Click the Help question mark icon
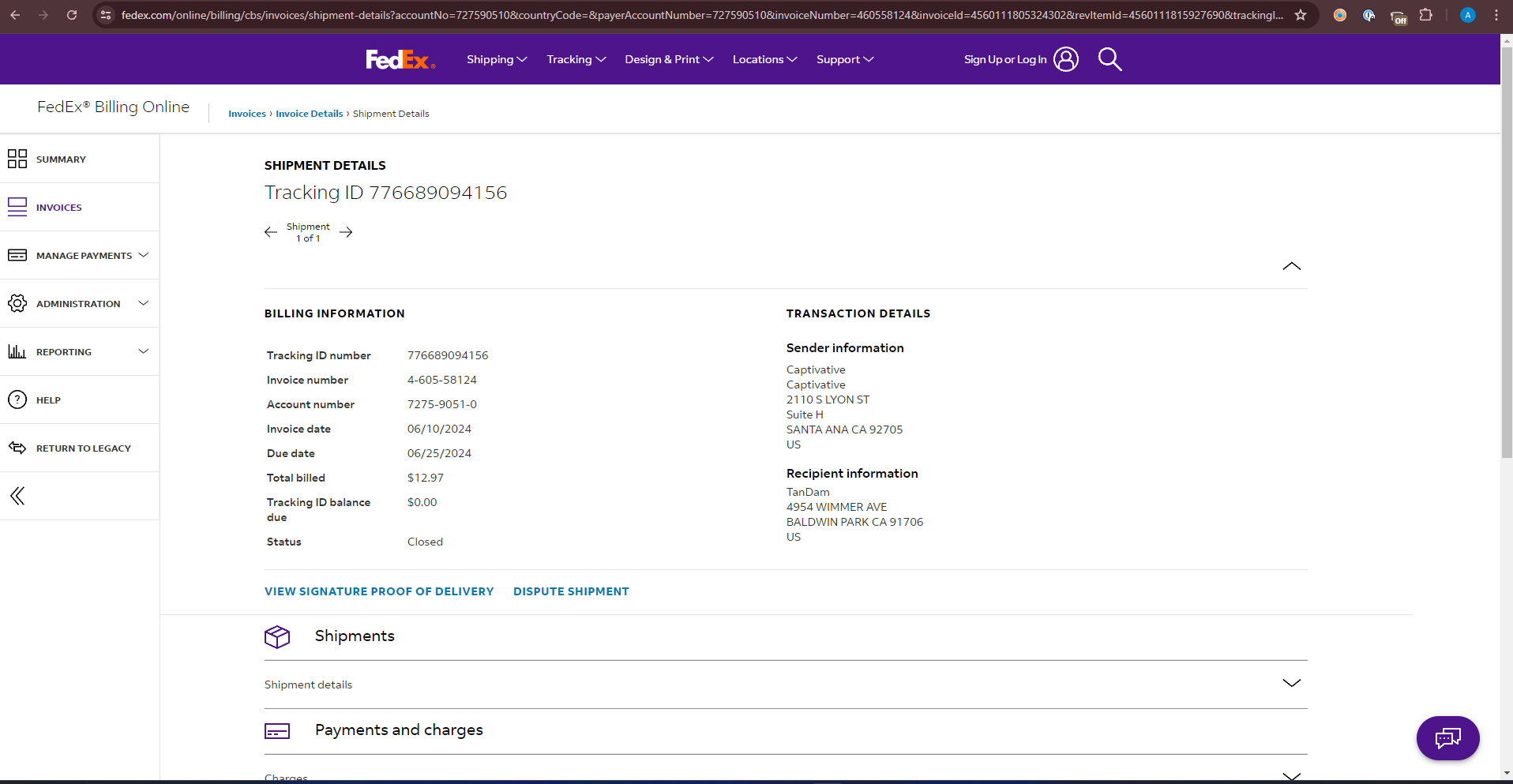1513x784 pixels. pos(17,400)
